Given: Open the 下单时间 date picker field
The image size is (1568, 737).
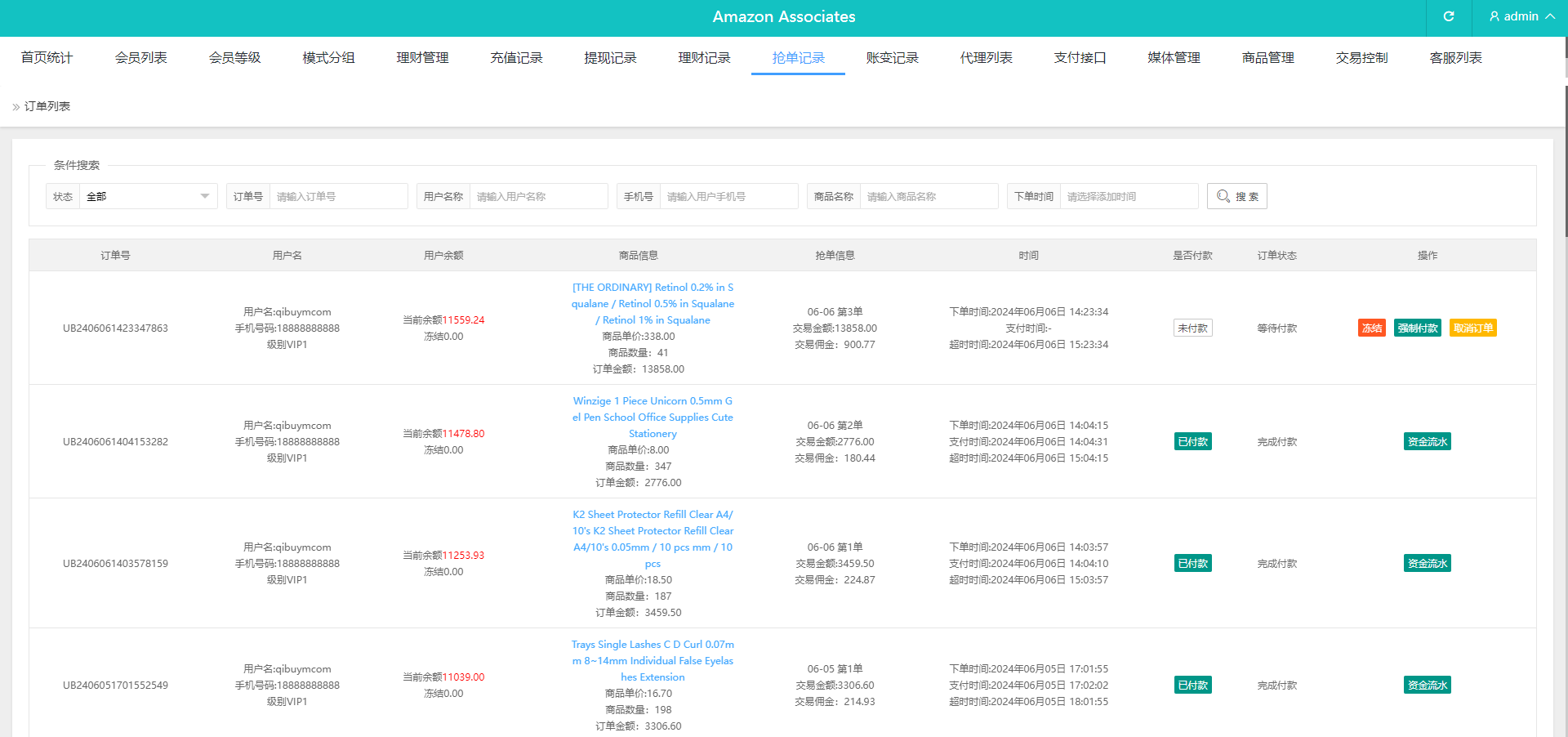Looking at the screenshot, I should click(1128, 196).
